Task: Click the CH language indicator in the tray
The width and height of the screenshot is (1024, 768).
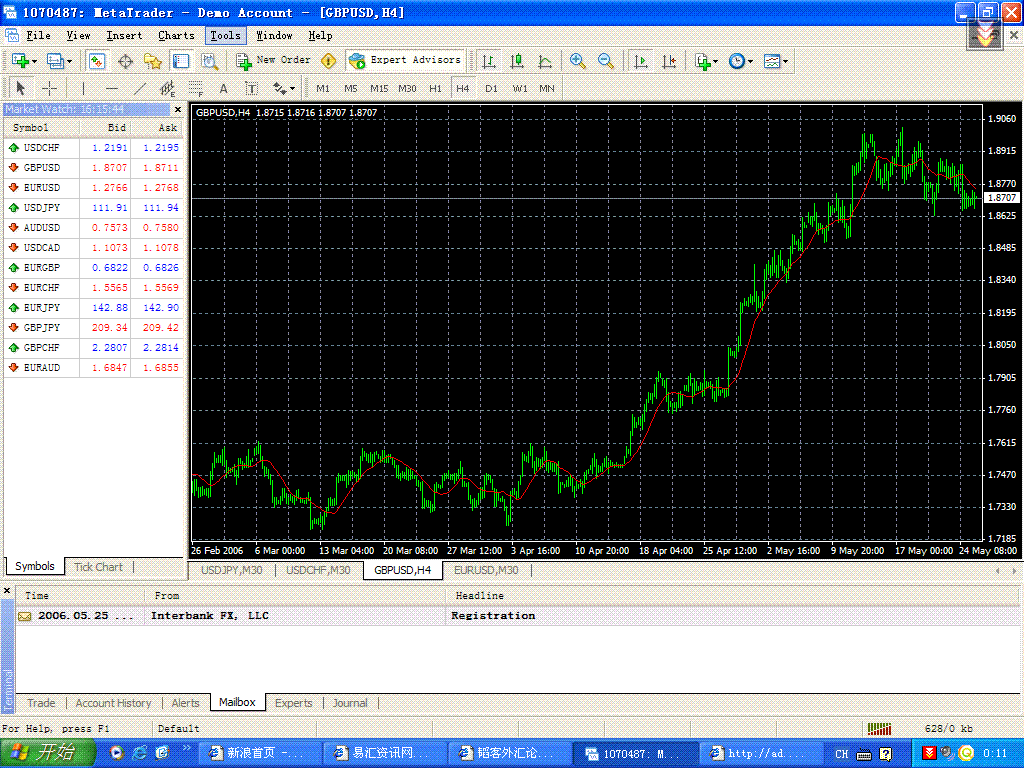Action: pyautogui.click(x=842, y=754)
